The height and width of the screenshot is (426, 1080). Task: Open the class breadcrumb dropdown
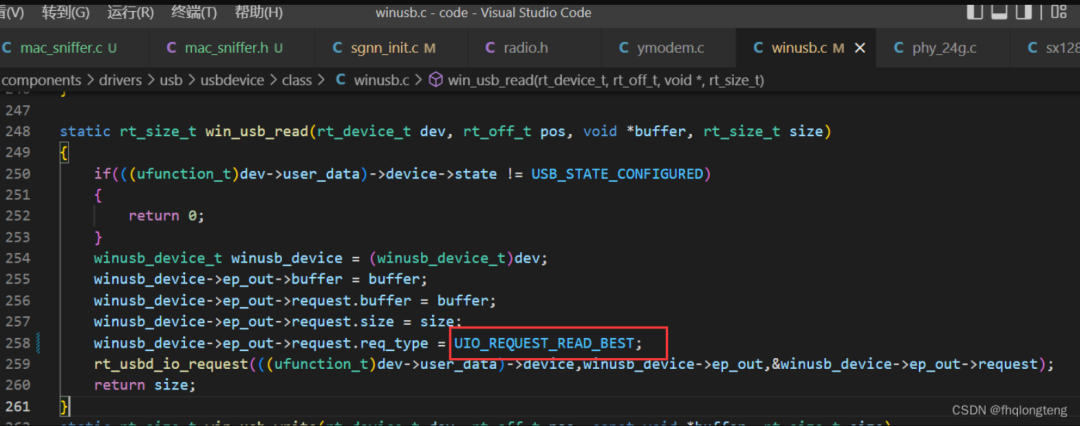pyautogui.click(x=296, y=81)
